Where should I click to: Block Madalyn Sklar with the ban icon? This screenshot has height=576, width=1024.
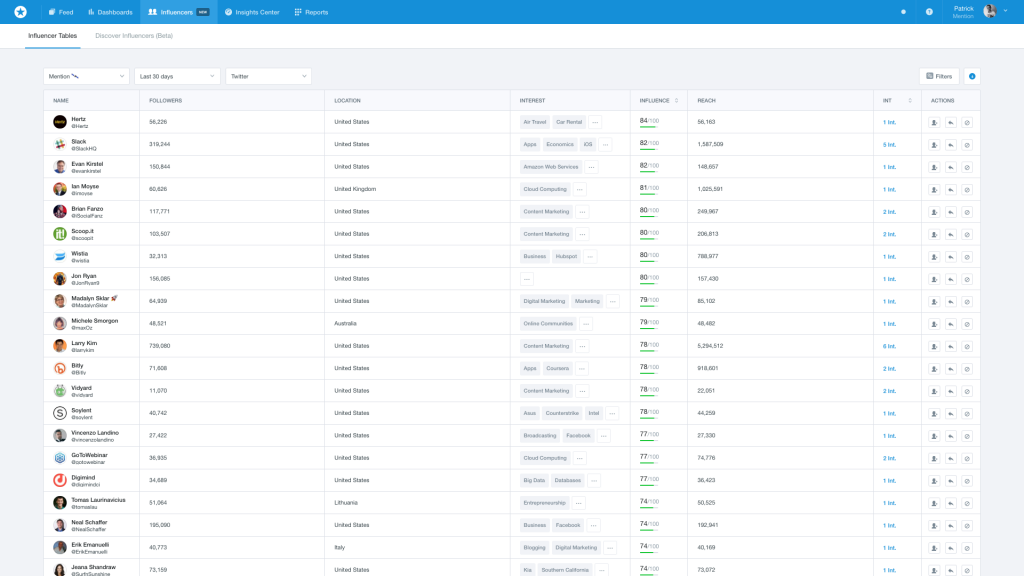[967, 302]
